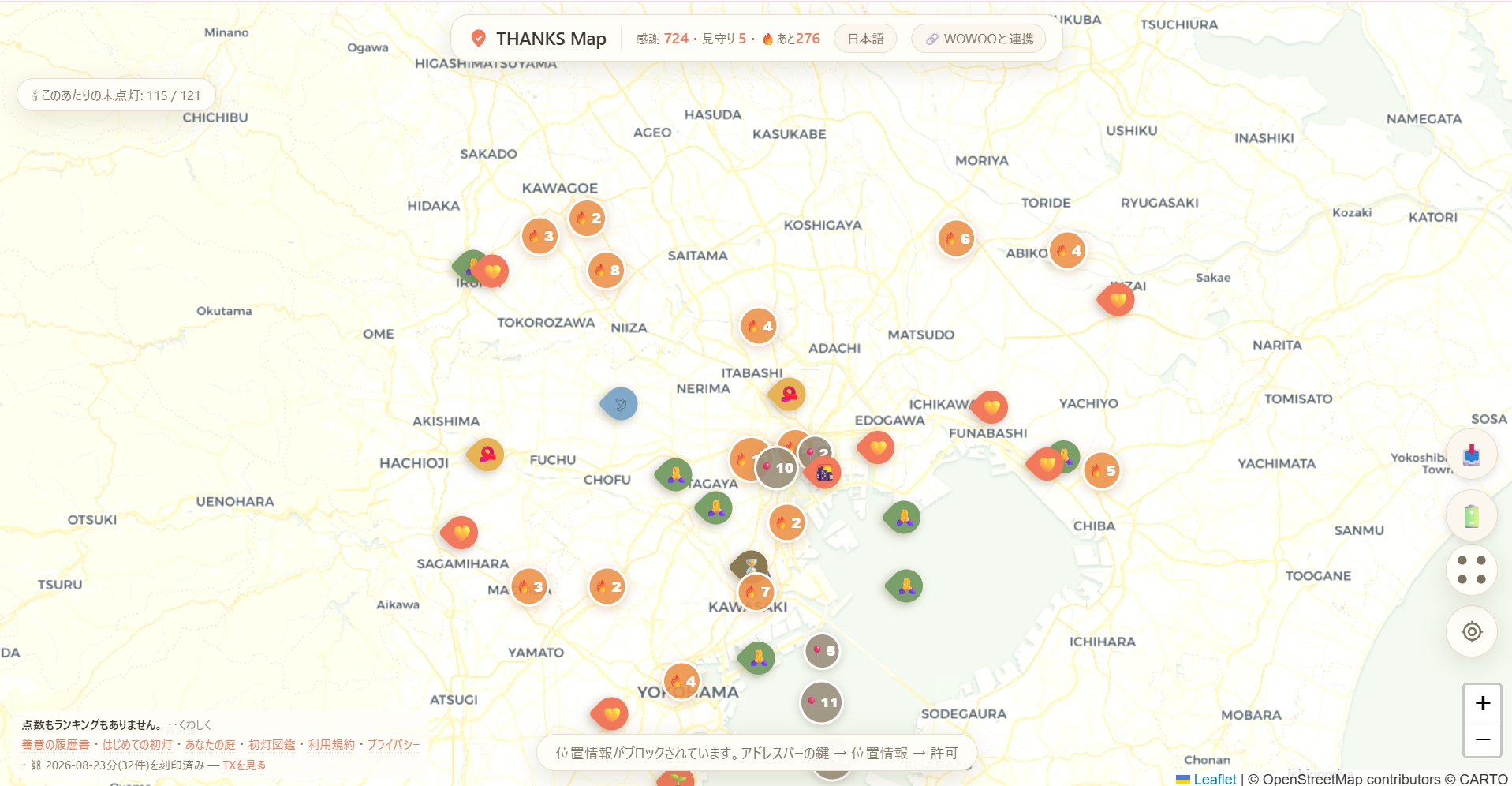Viewport: 1512px width, 786px height.
Task: Open the green battery round button
Action: pyautogui.click(x=1471, y=516)
